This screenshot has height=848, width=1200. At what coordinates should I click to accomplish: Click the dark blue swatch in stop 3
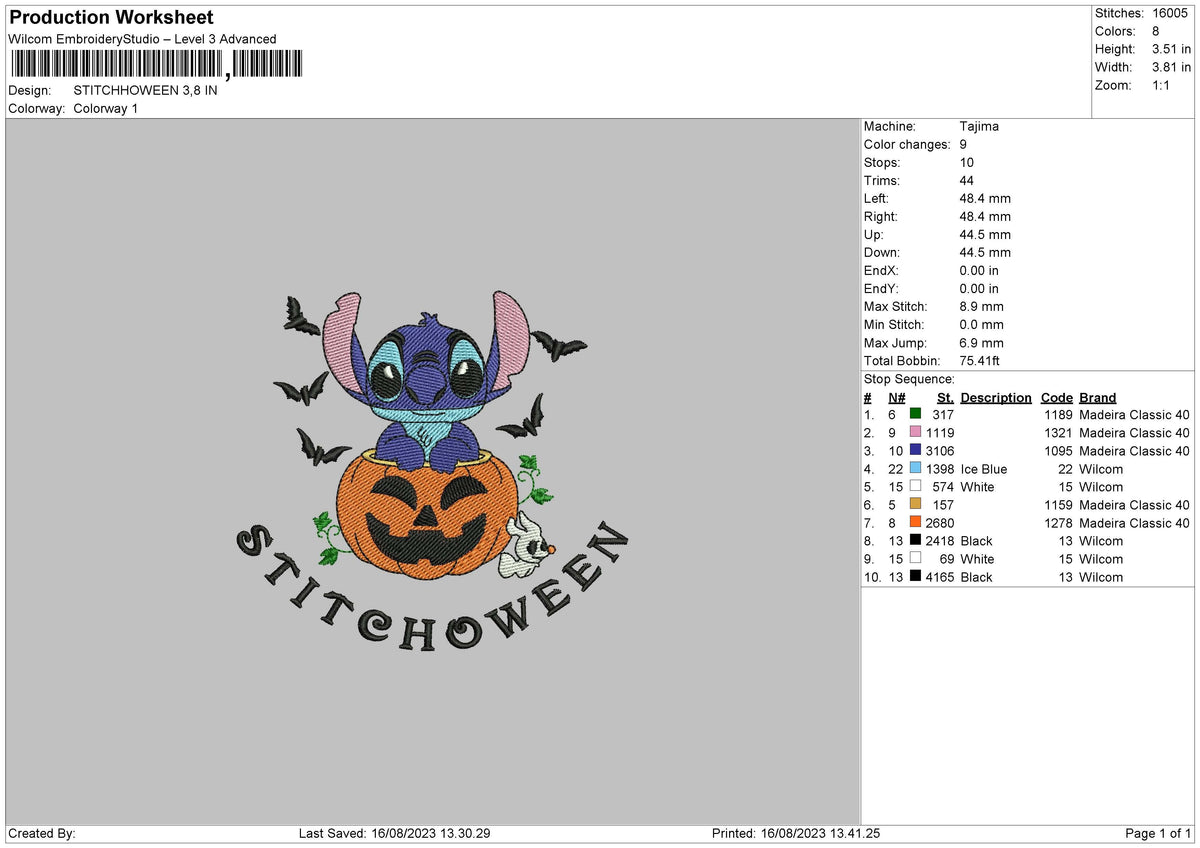[915, 450]
